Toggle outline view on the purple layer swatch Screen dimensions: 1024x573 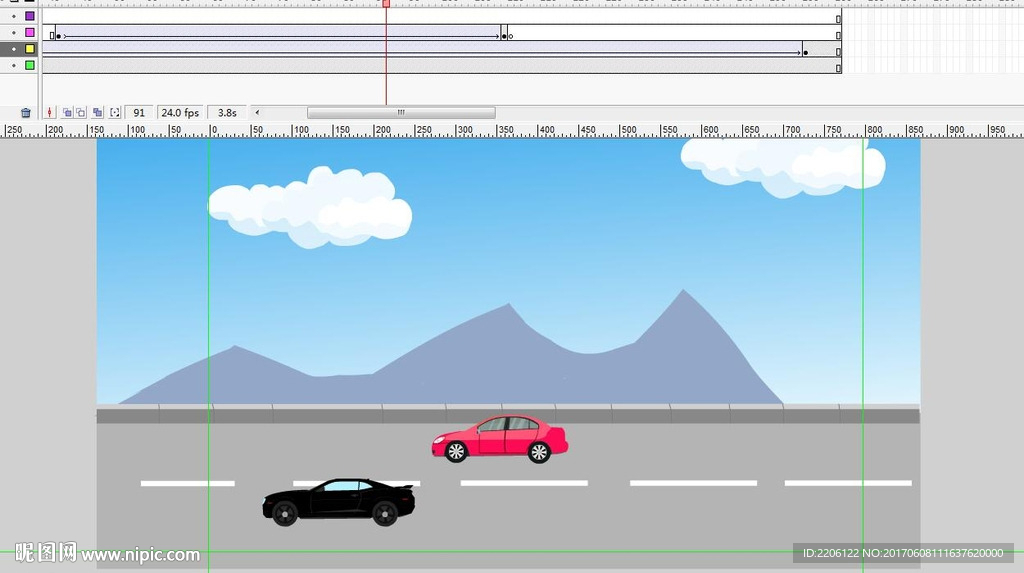click(x=29, y=16)
